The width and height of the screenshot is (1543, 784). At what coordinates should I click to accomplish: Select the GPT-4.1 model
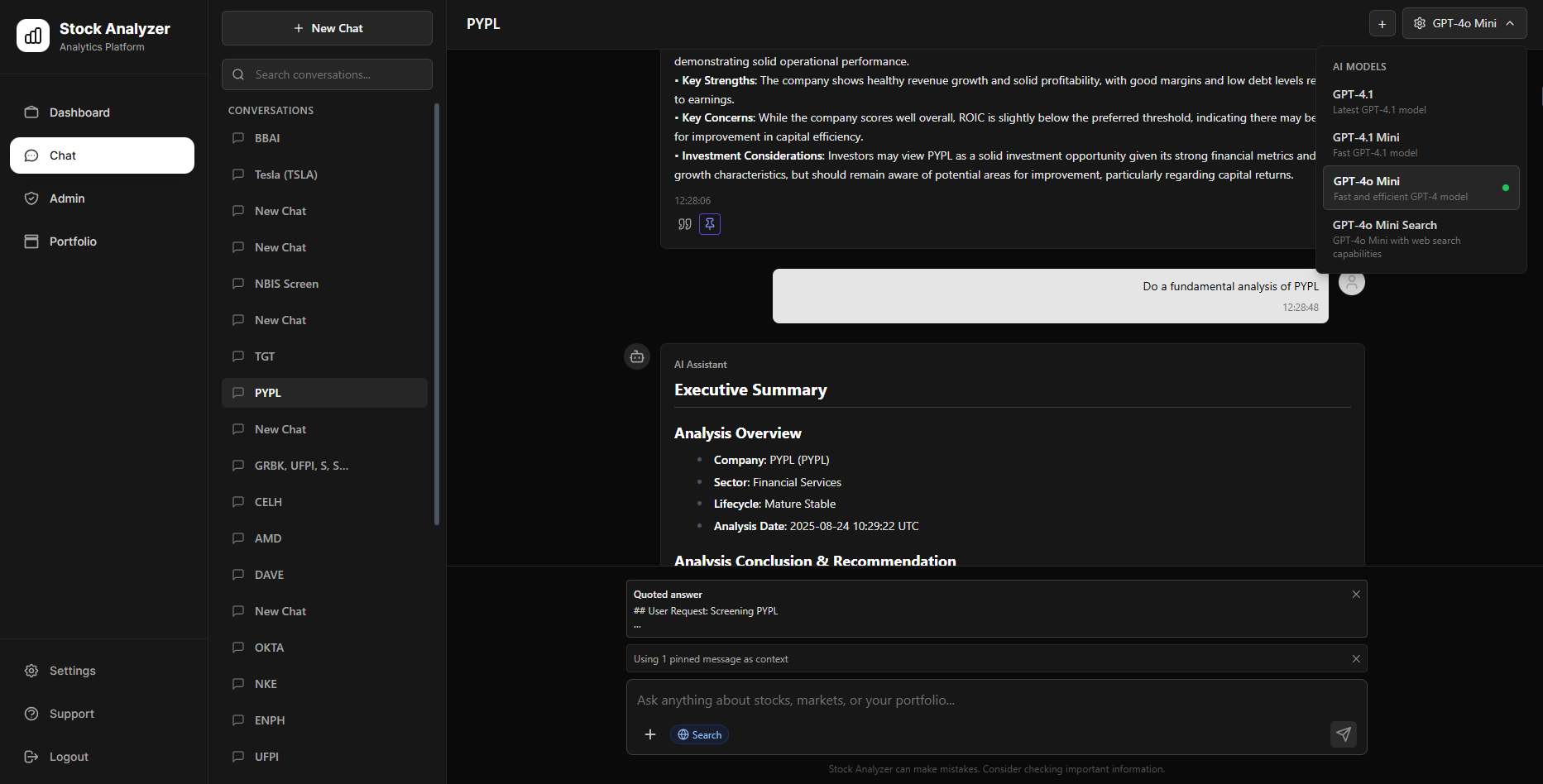coord(1421,101)
